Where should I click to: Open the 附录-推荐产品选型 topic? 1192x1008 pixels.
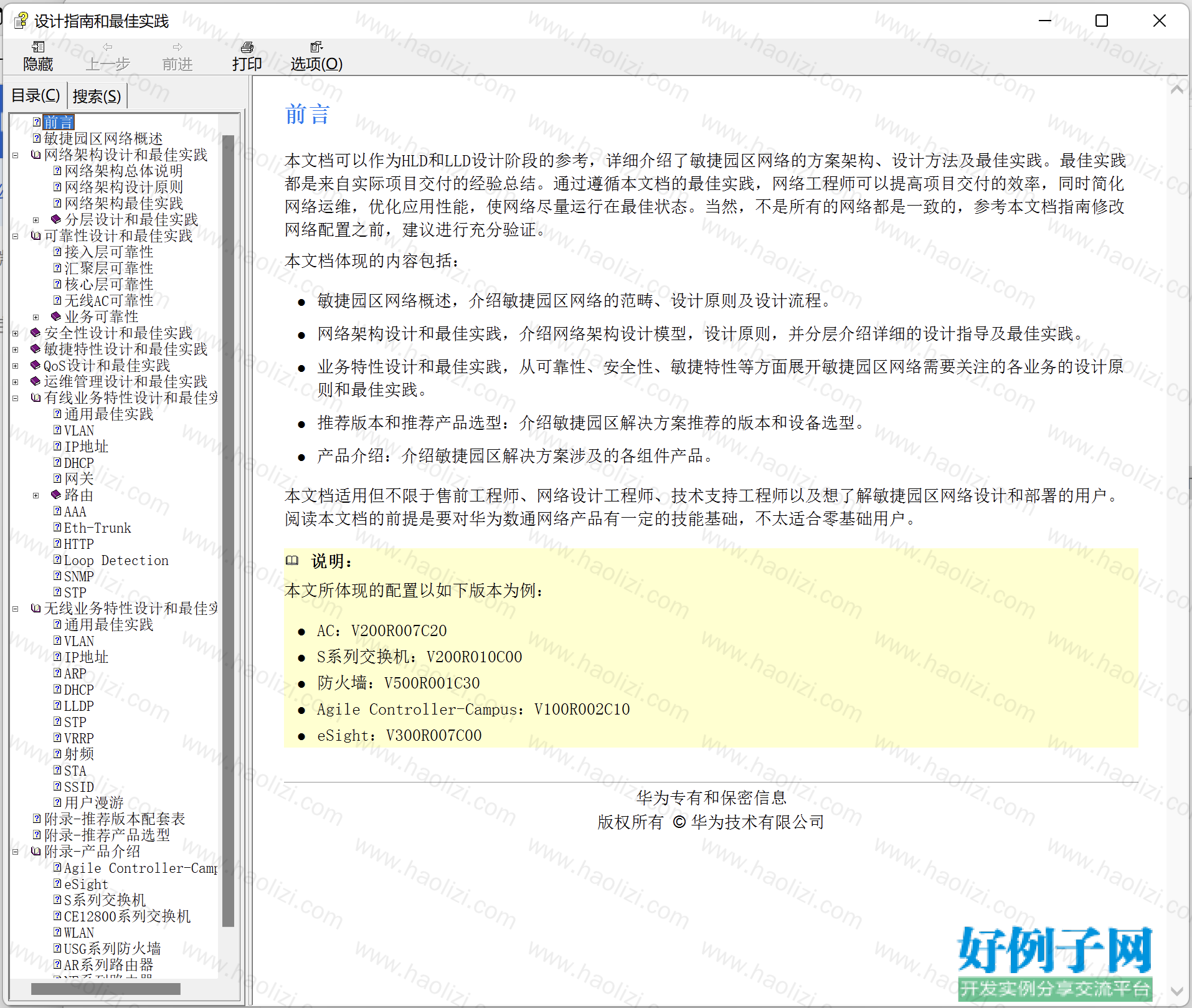[x=107, y=835]
